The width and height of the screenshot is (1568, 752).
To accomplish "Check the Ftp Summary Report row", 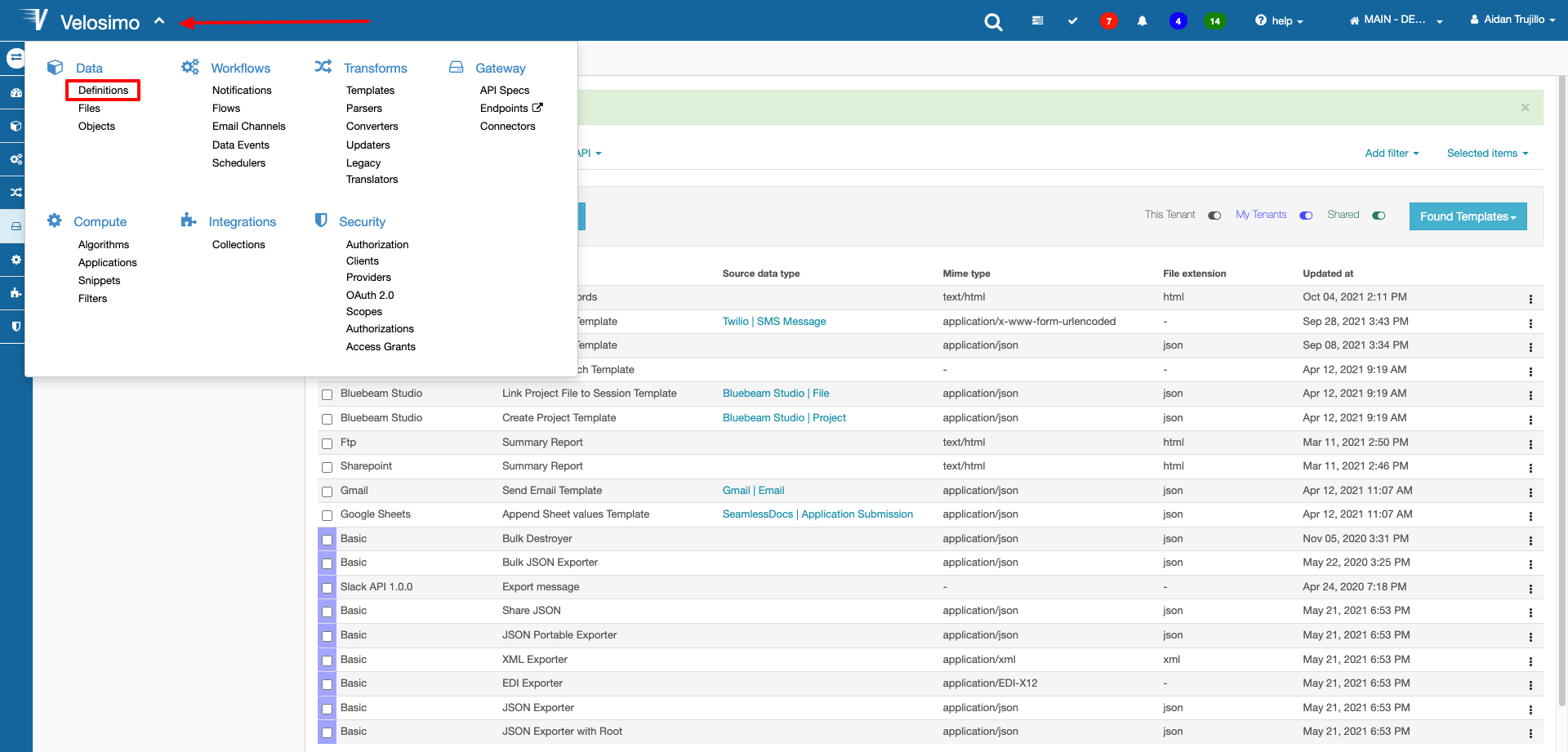I will 327,443.
